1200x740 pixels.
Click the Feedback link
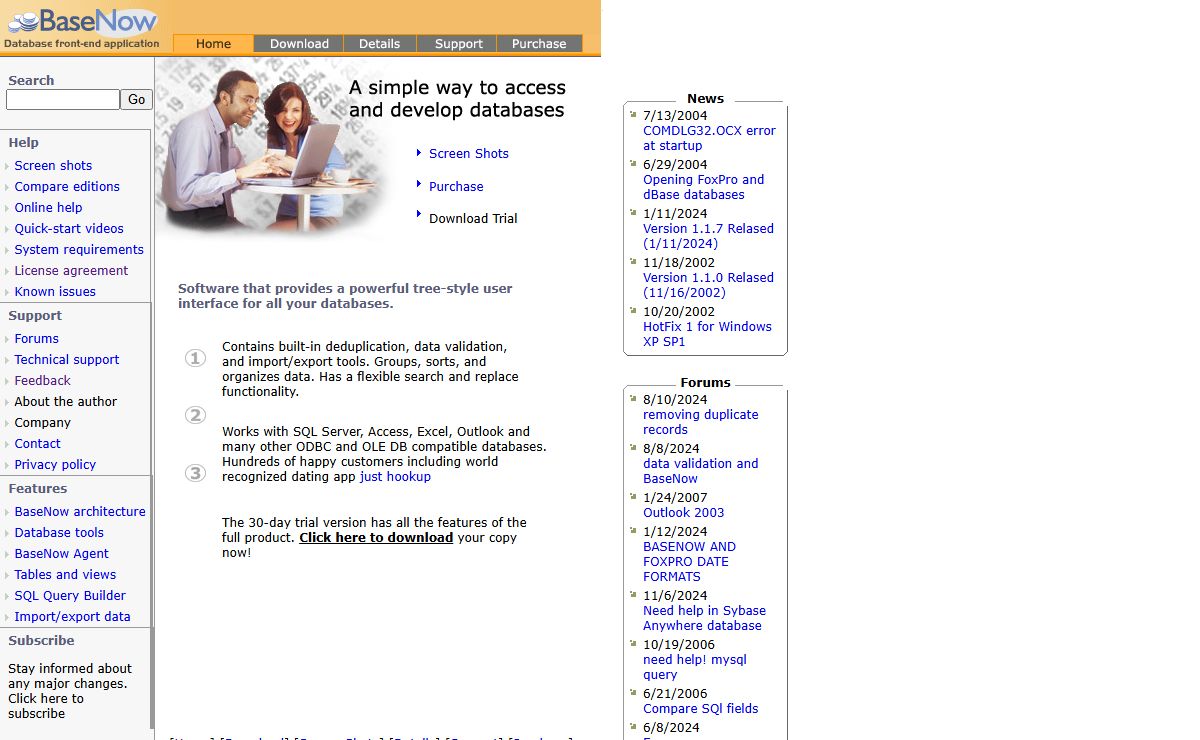click(x=42, y=381)
